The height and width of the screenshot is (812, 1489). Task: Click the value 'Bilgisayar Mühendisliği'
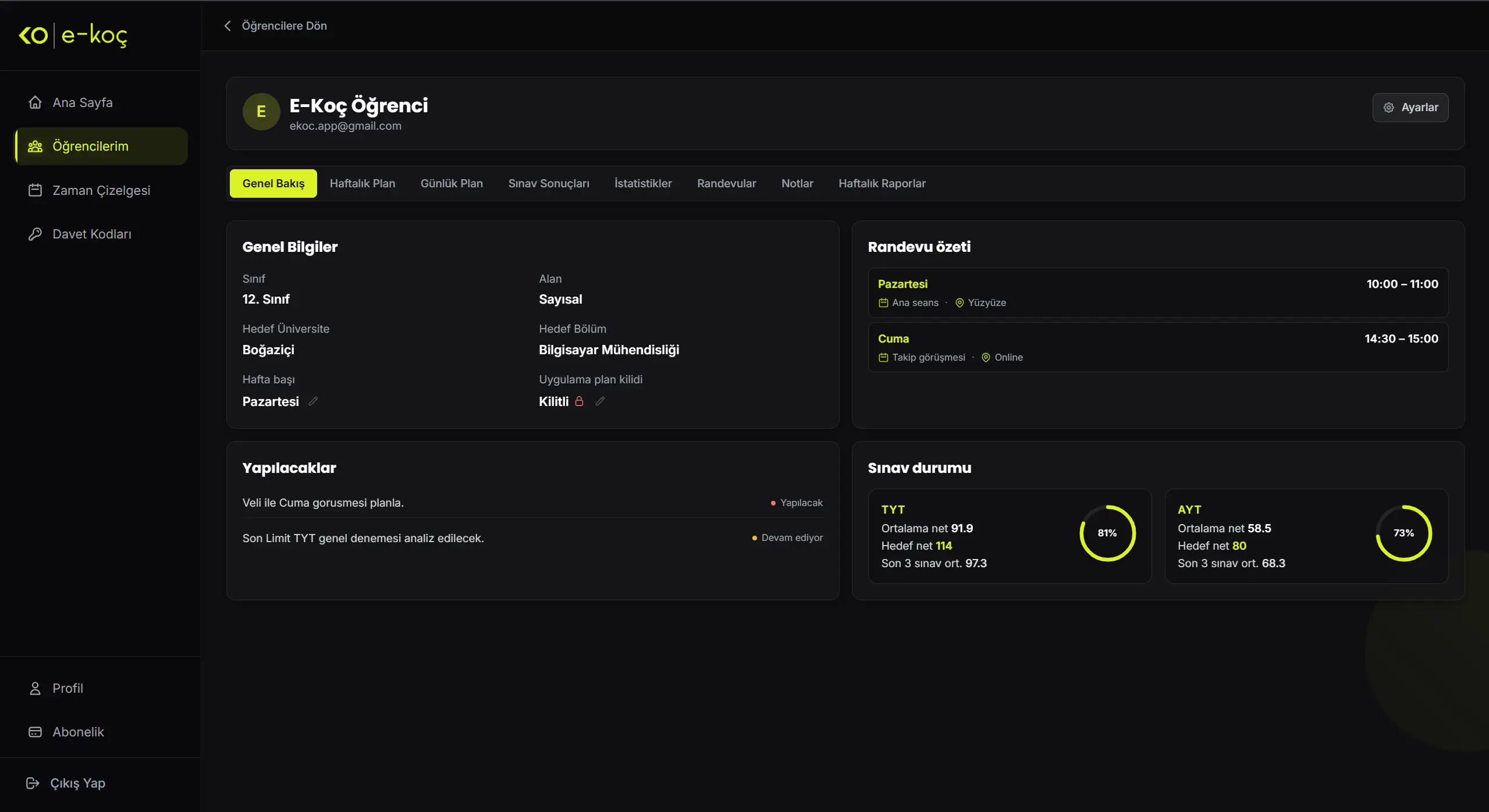[x=609, y=350]
